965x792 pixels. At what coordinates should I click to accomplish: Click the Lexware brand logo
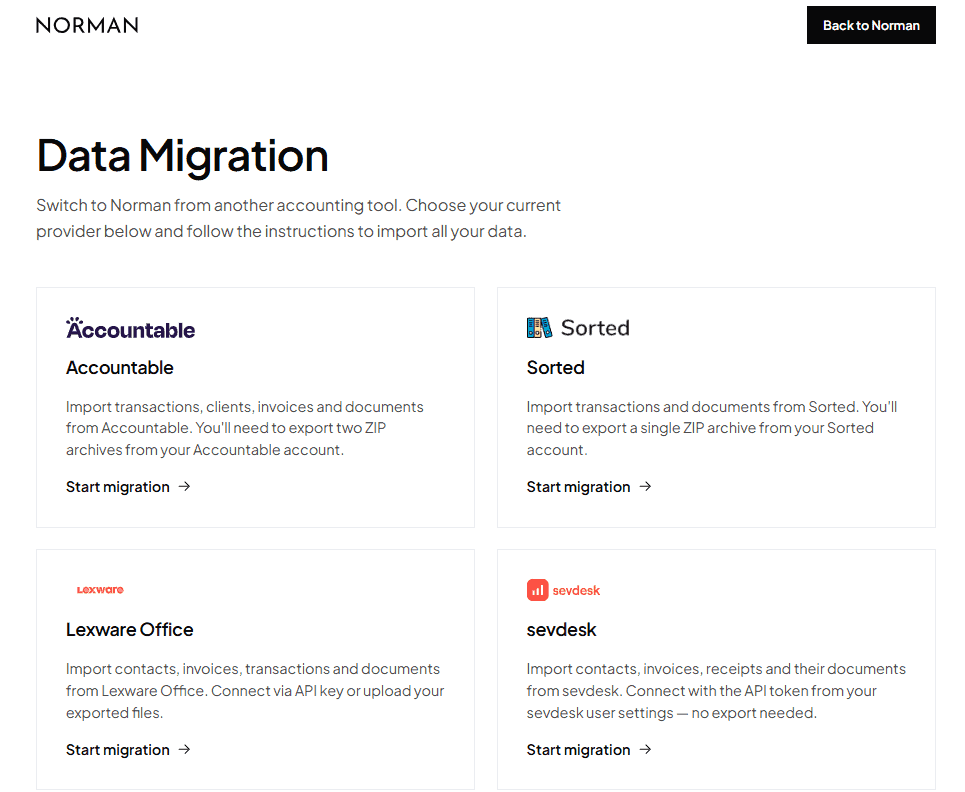click(x=100, y=590)
